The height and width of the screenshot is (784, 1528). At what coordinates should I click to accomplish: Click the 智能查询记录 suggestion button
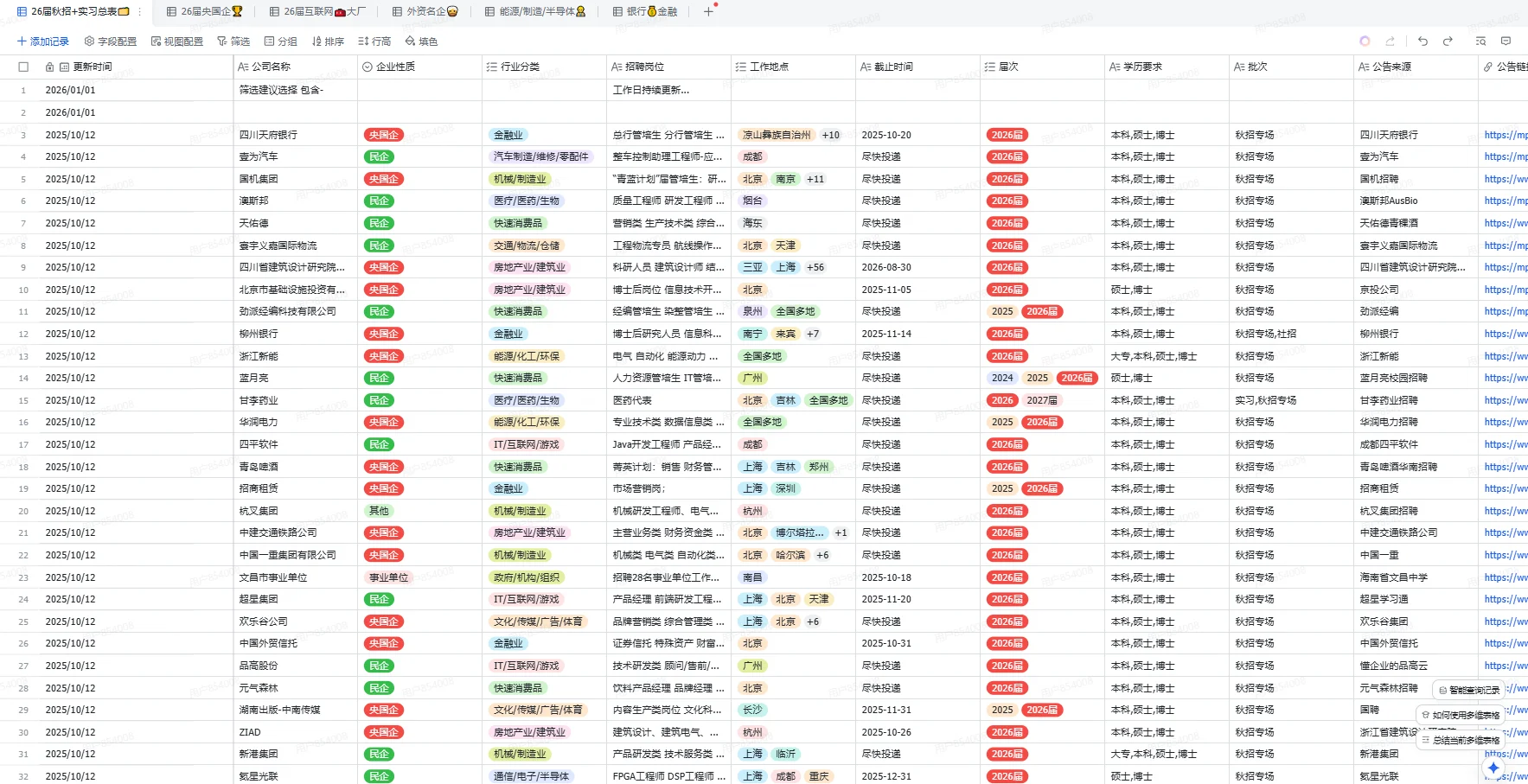(x=1469, y=690)
